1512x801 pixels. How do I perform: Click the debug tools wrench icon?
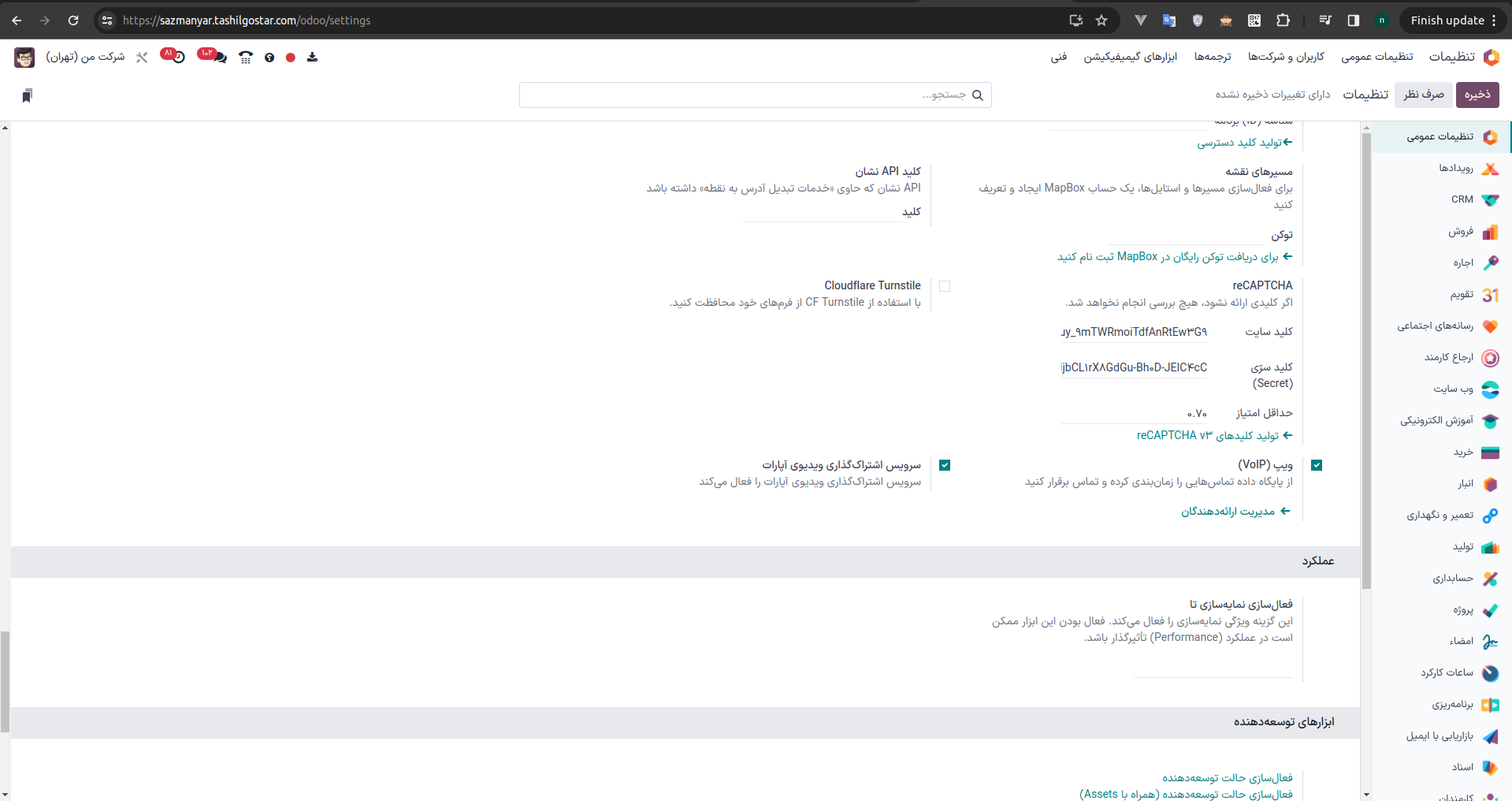tap(142, 57)
